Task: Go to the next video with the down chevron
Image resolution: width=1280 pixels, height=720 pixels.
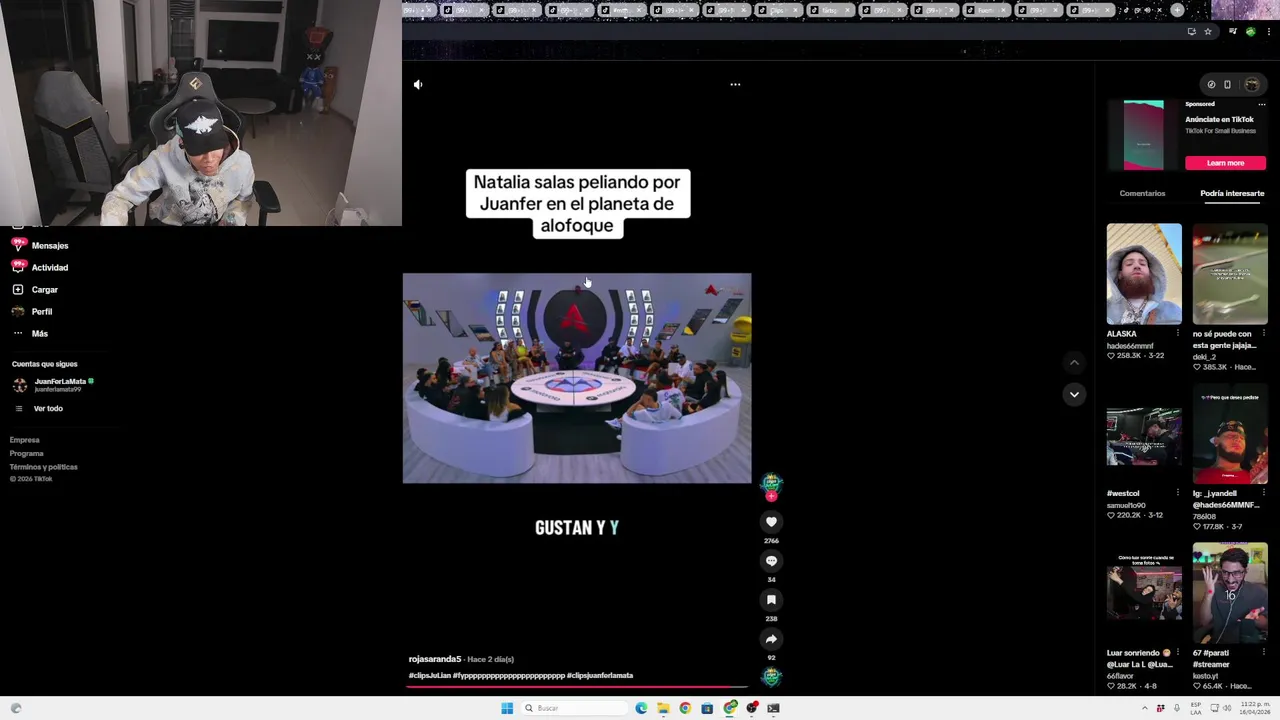Action: pos(1074,394)
